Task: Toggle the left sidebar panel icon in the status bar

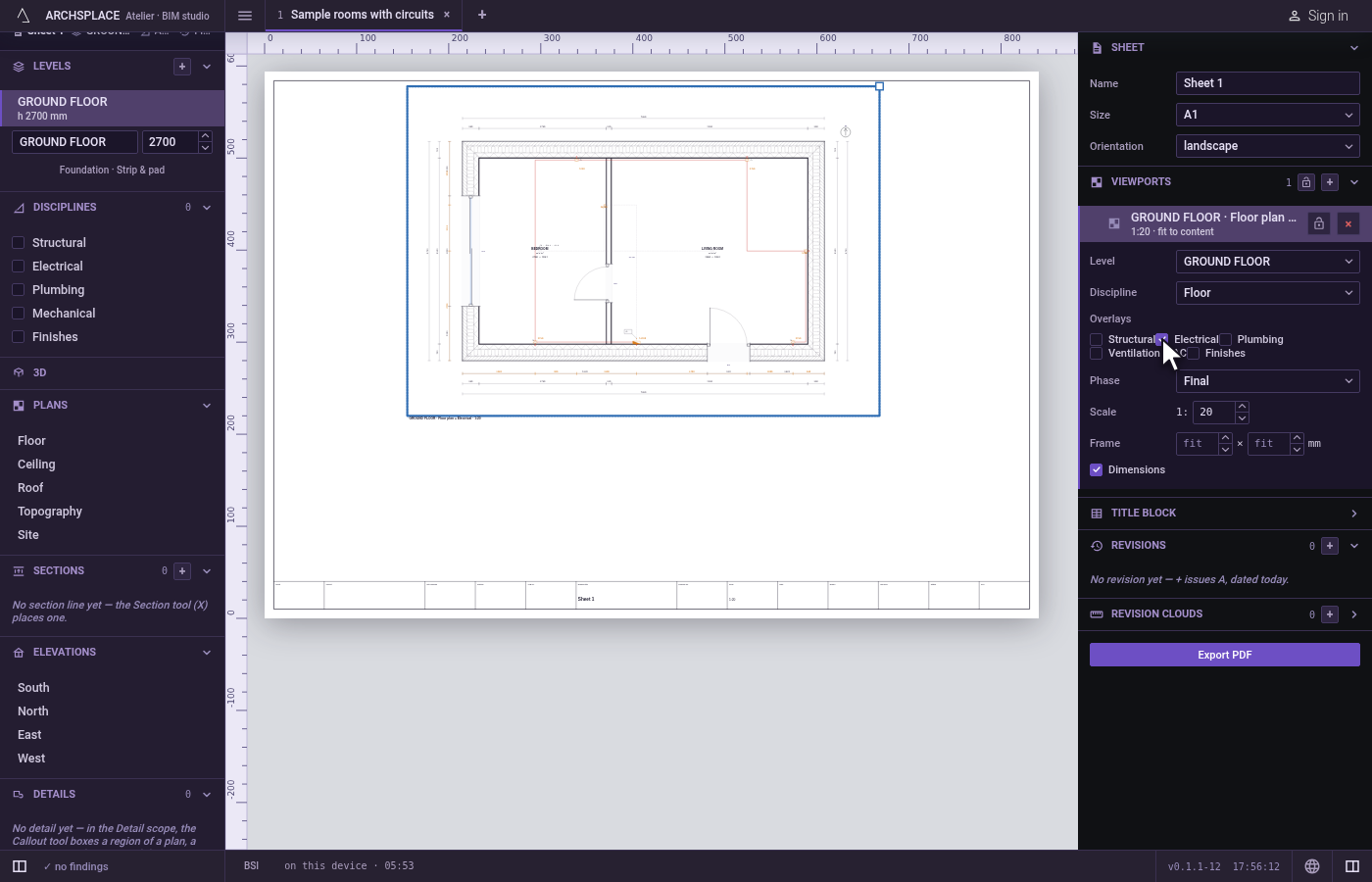Action: pyautogui.click(x=19, y=866)
